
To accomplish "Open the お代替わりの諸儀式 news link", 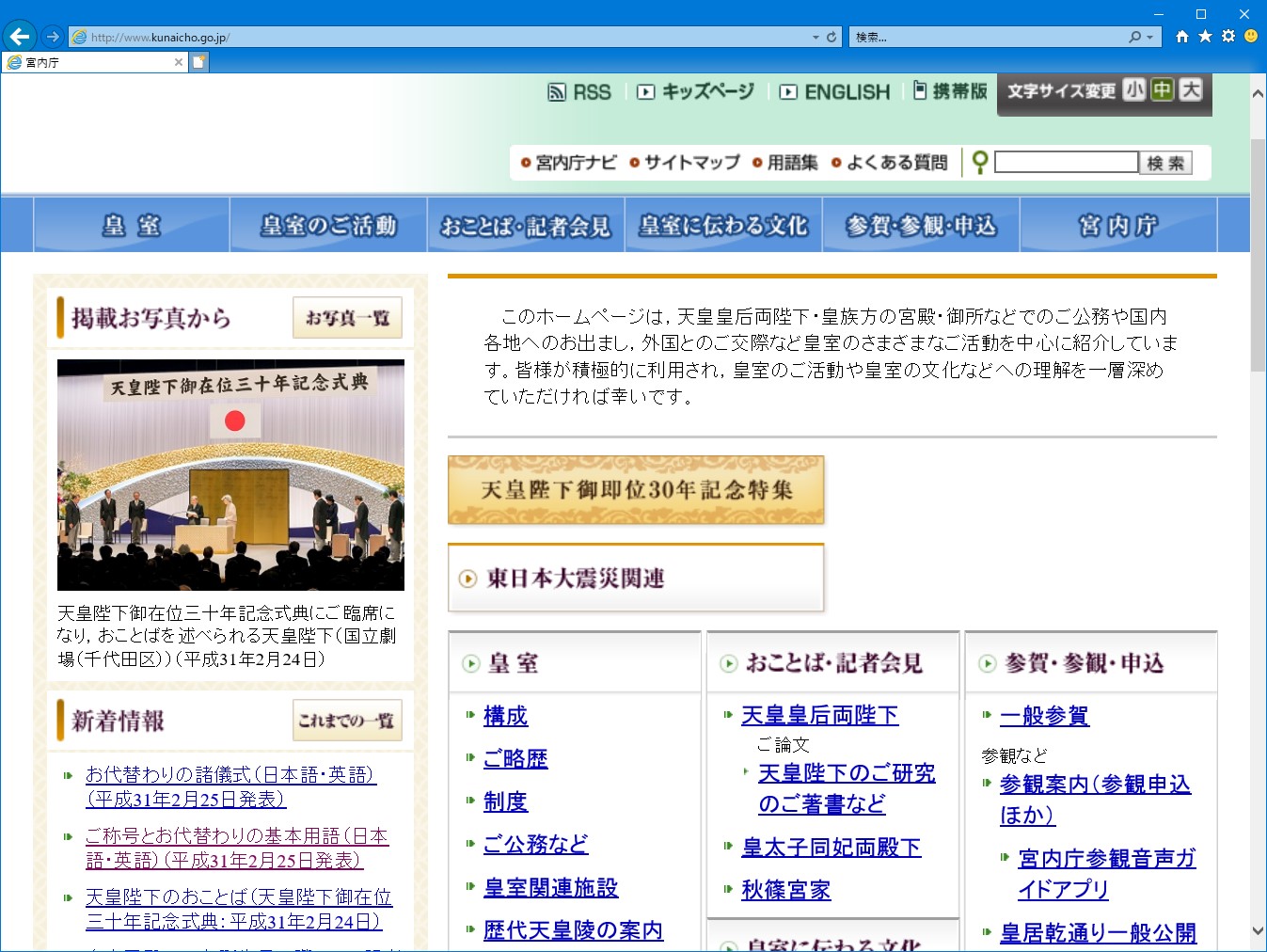I will (230, 786).
